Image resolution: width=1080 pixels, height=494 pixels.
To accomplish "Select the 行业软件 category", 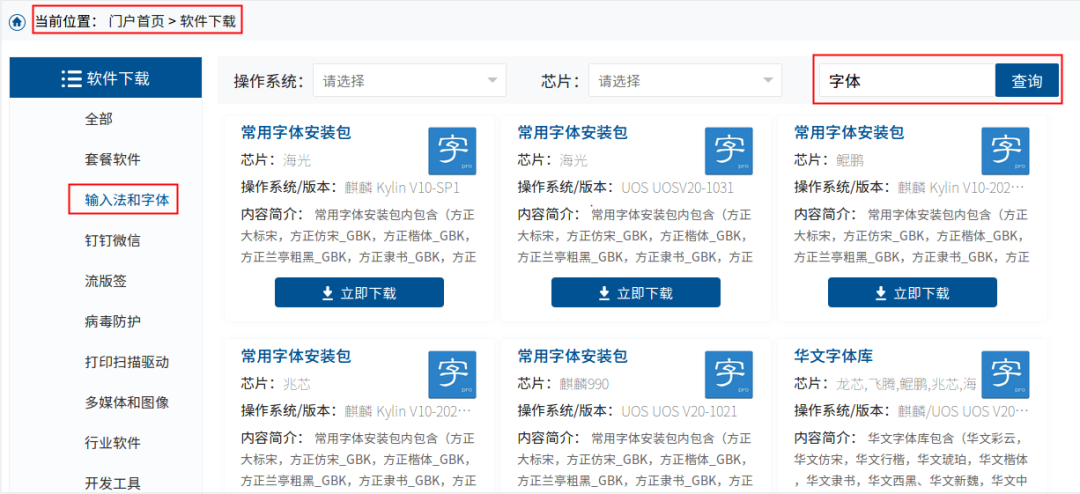I will [112, 442].
